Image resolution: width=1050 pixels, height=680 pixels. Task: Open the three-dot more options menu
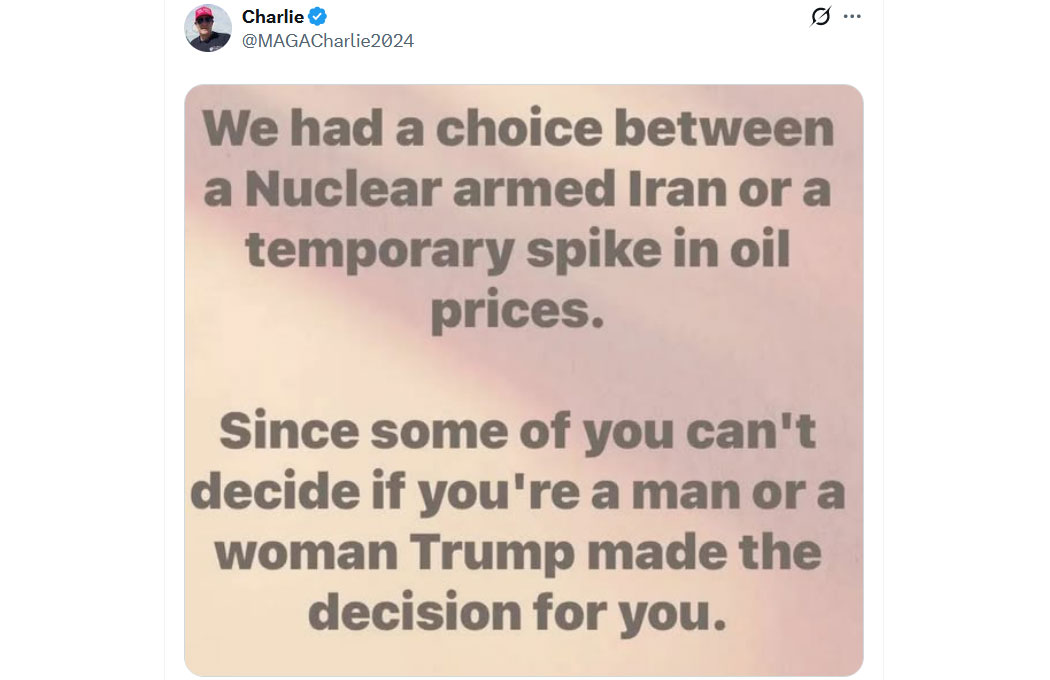coord(852,17)
